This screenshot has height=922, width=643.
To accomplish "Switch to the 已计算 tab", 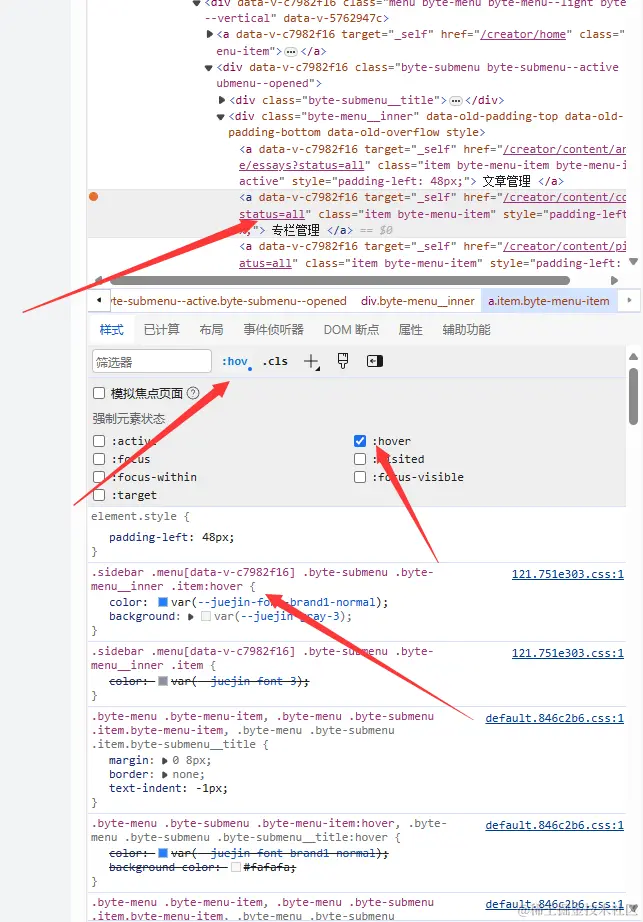I will [162, 329].
